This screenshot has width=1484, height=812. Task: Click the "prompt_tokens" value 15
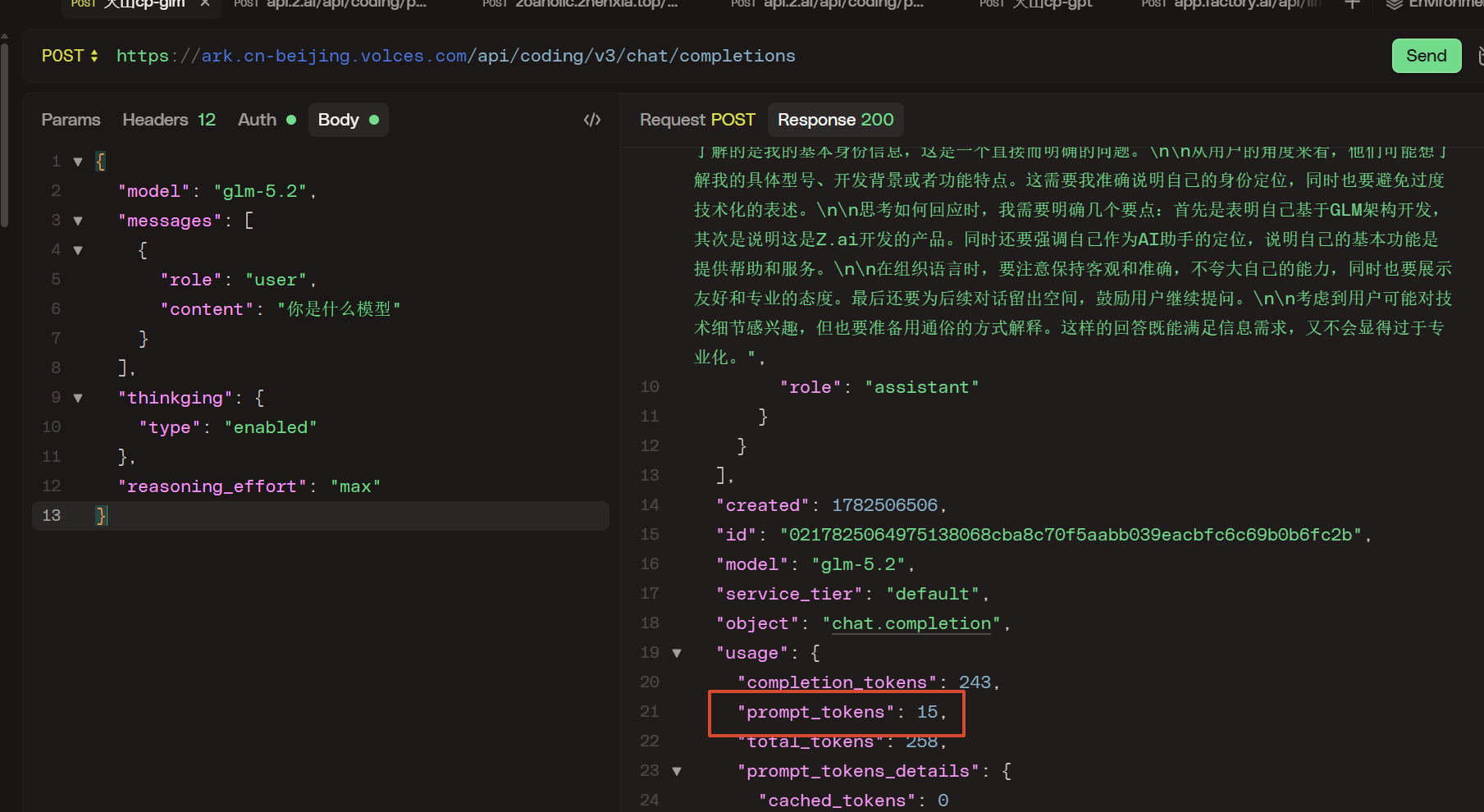(x=927, y=712)
